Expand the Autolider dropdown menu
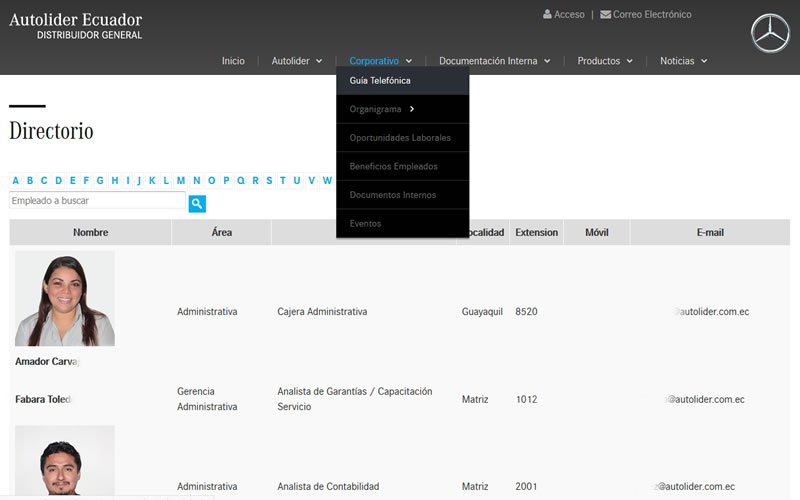800x500 pixels. tap(296, 61)
